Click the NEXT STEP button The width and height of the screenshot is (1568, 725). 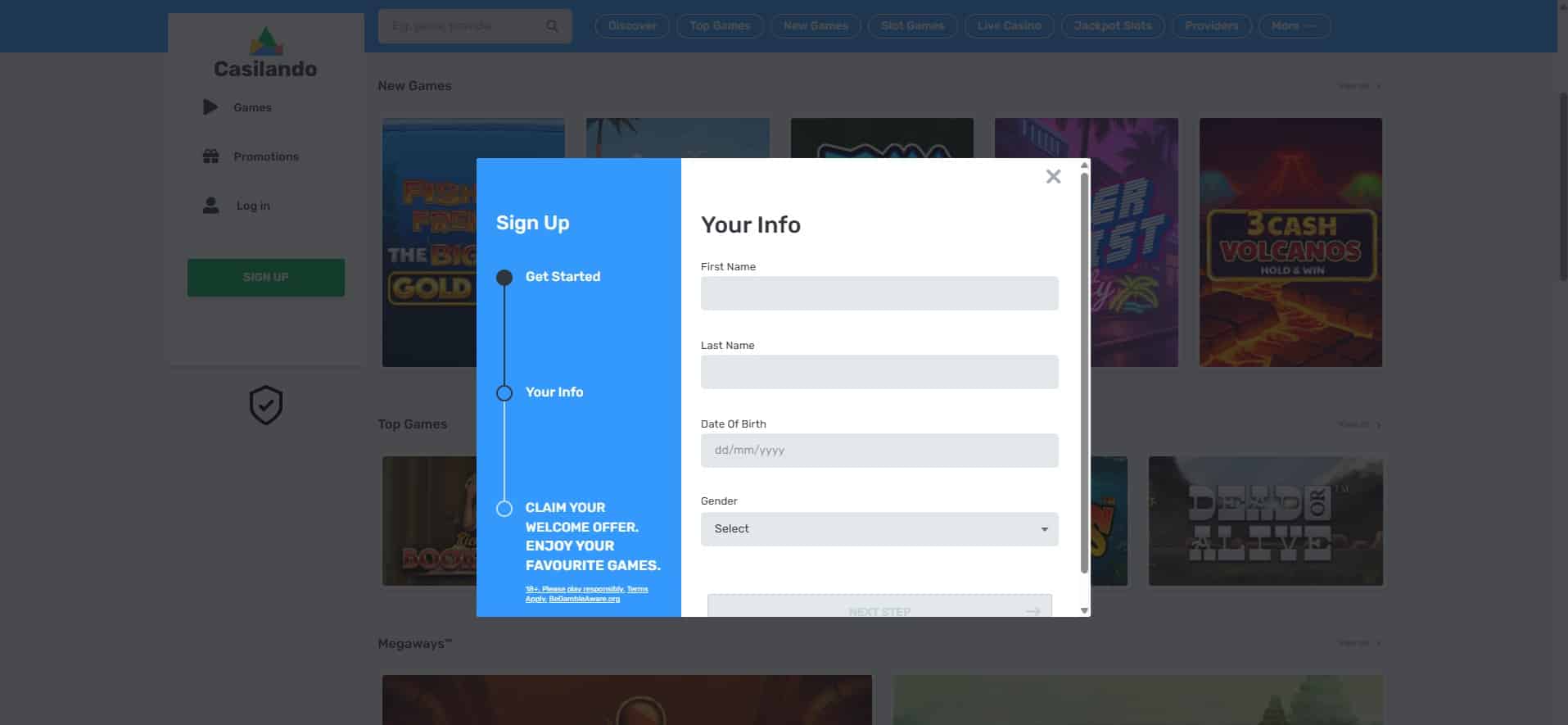(879, 606)
